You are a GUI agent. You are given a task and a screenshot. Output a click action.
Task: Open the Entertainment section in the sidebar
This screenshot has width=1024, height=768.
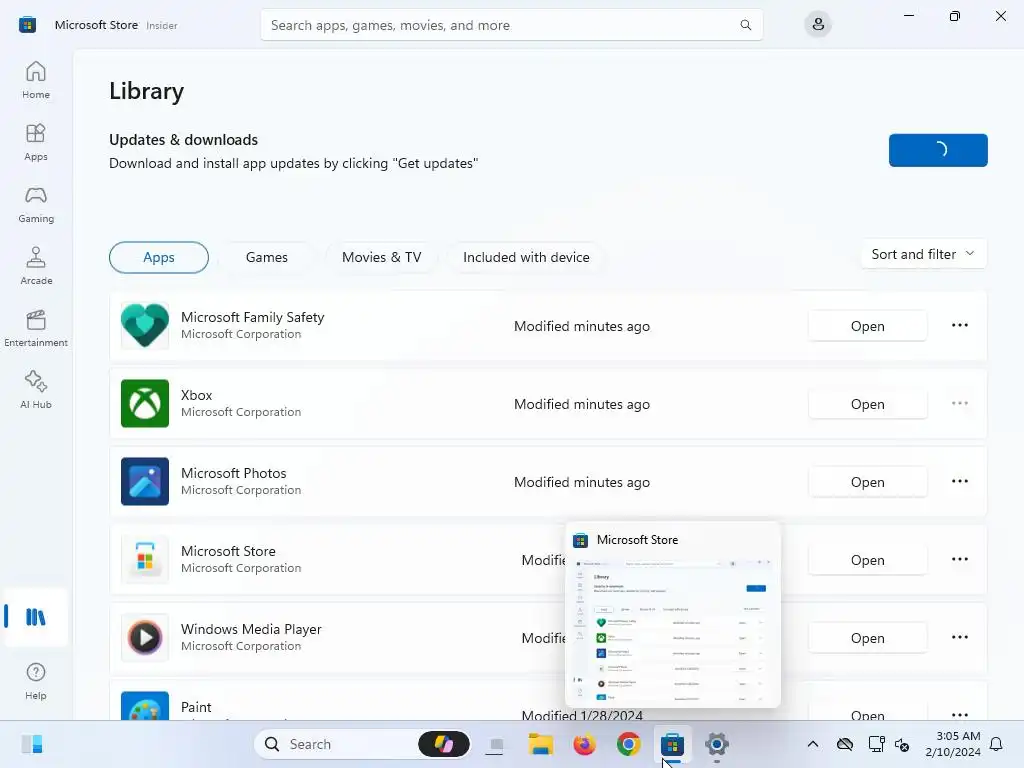point(36,328)
